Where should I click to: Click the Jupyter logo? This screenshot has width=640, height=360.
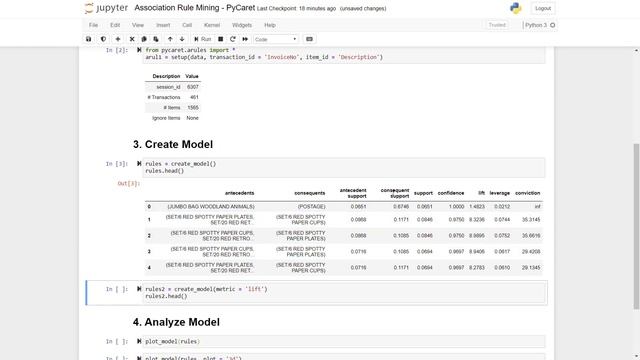click(x=106, y=8)
